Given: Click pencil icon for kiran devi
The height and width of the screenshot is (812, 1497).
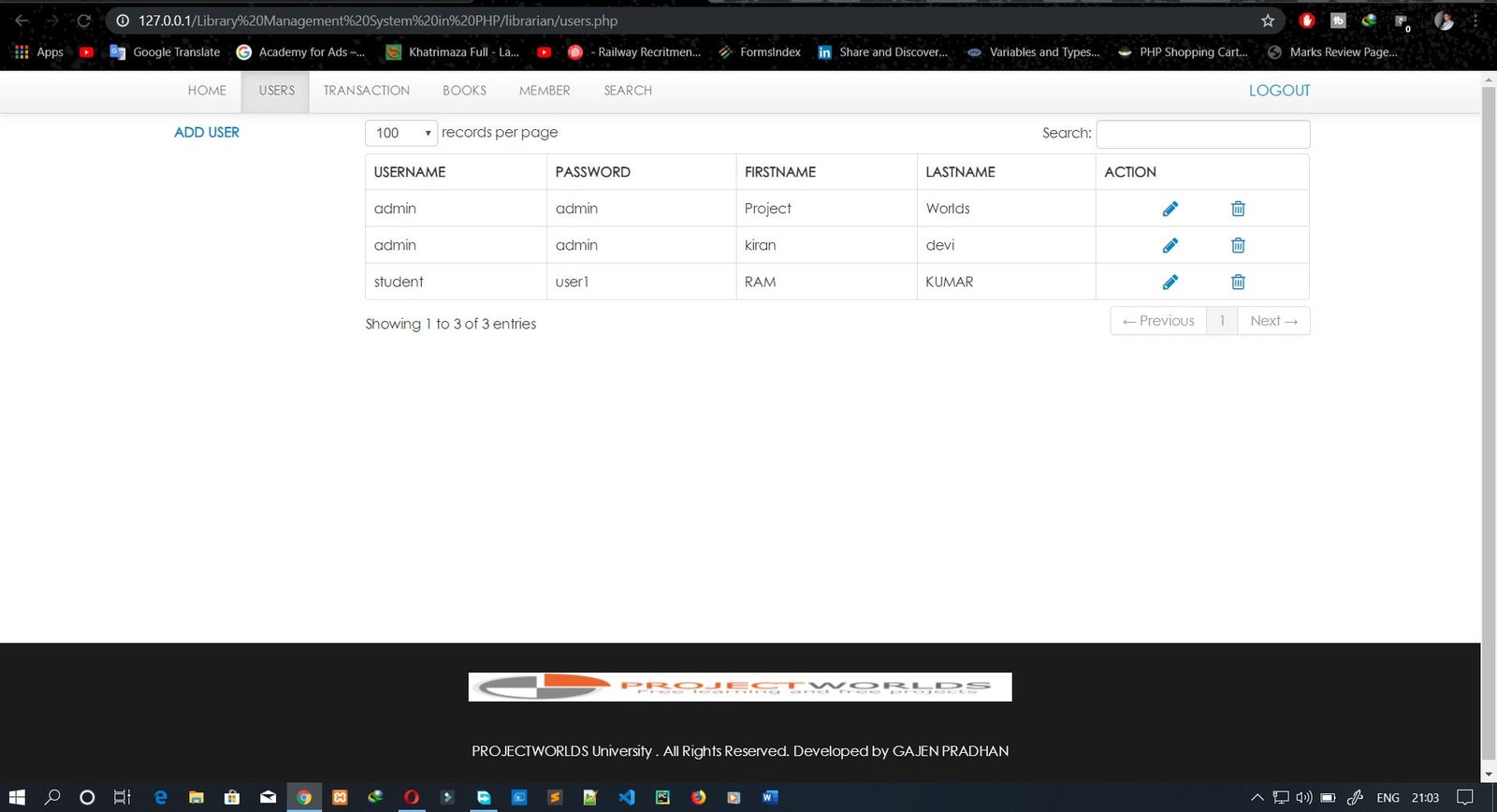Looking at the screenshot, I should [1170, 245].
